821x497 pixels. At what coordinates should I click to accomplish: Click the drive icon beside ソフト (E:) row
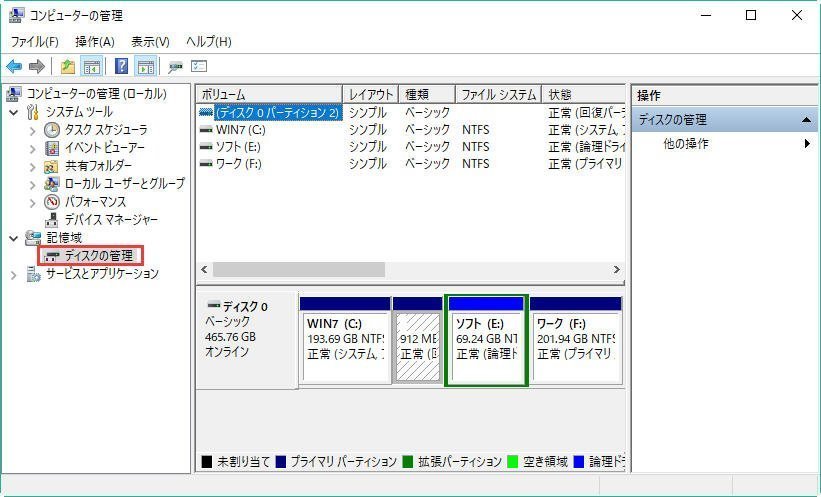click(x=207, y=147)
